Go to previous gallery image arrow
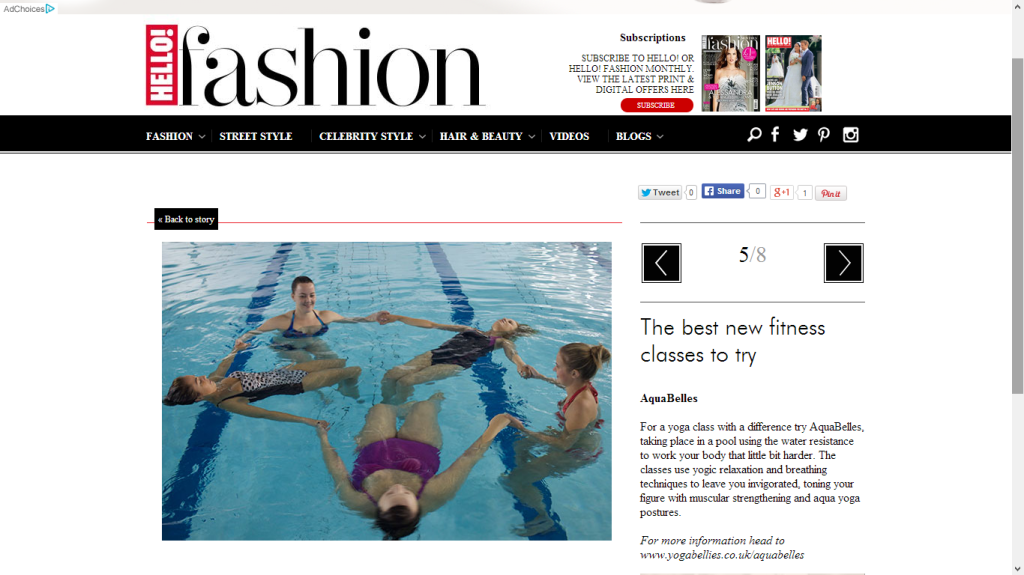This screenshot has width=1024, height=575. (662, 263)
